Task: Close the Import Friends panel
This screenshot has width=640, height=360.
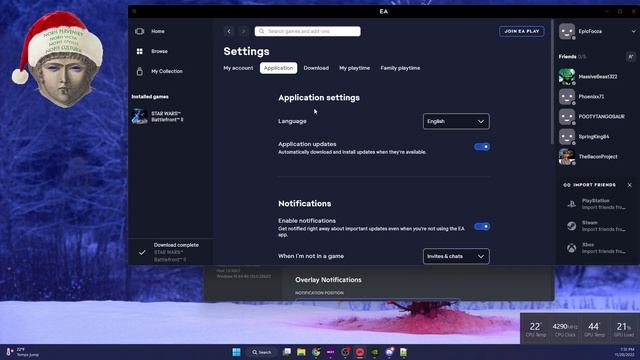Action: (629, 185)
